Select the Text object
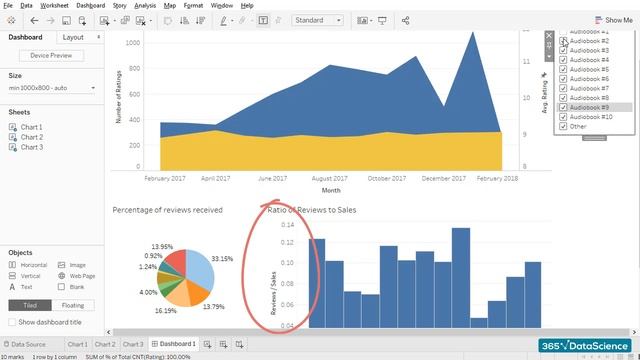640x360 pixels. (x=20, y=287)
